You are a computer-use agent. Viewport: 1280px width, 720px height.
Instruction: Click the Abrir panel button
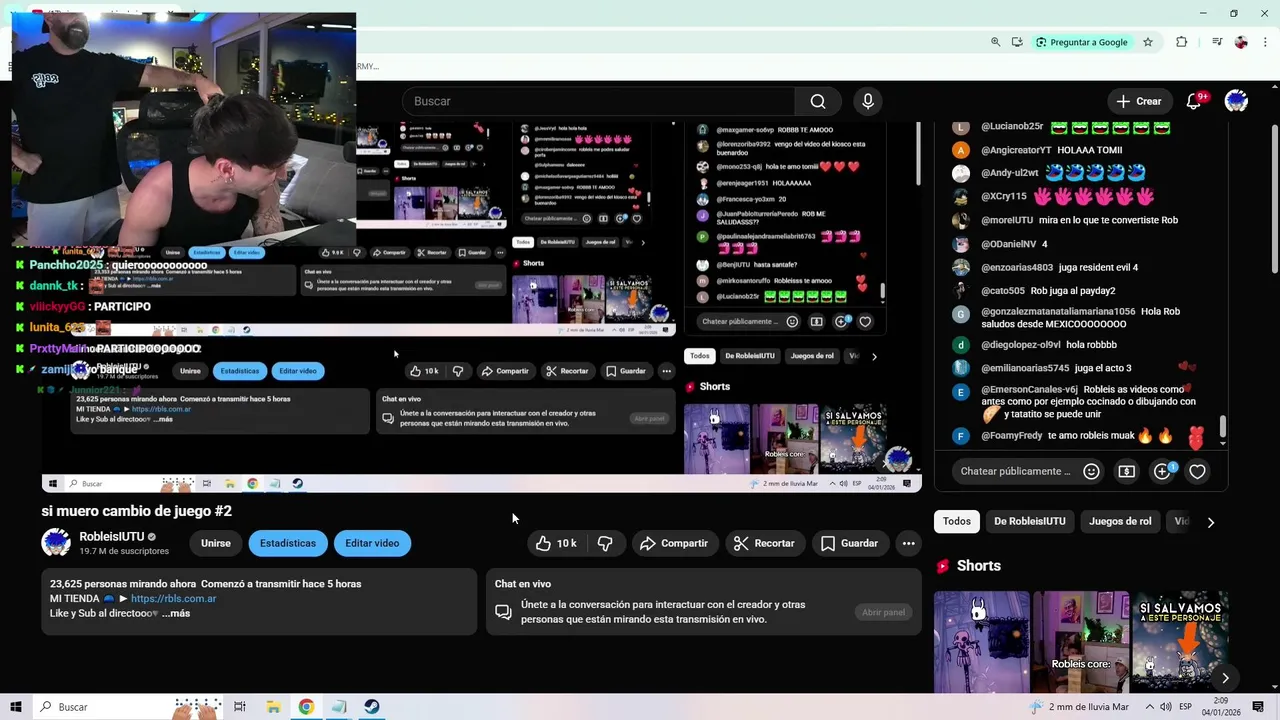[x=883, y=612]
